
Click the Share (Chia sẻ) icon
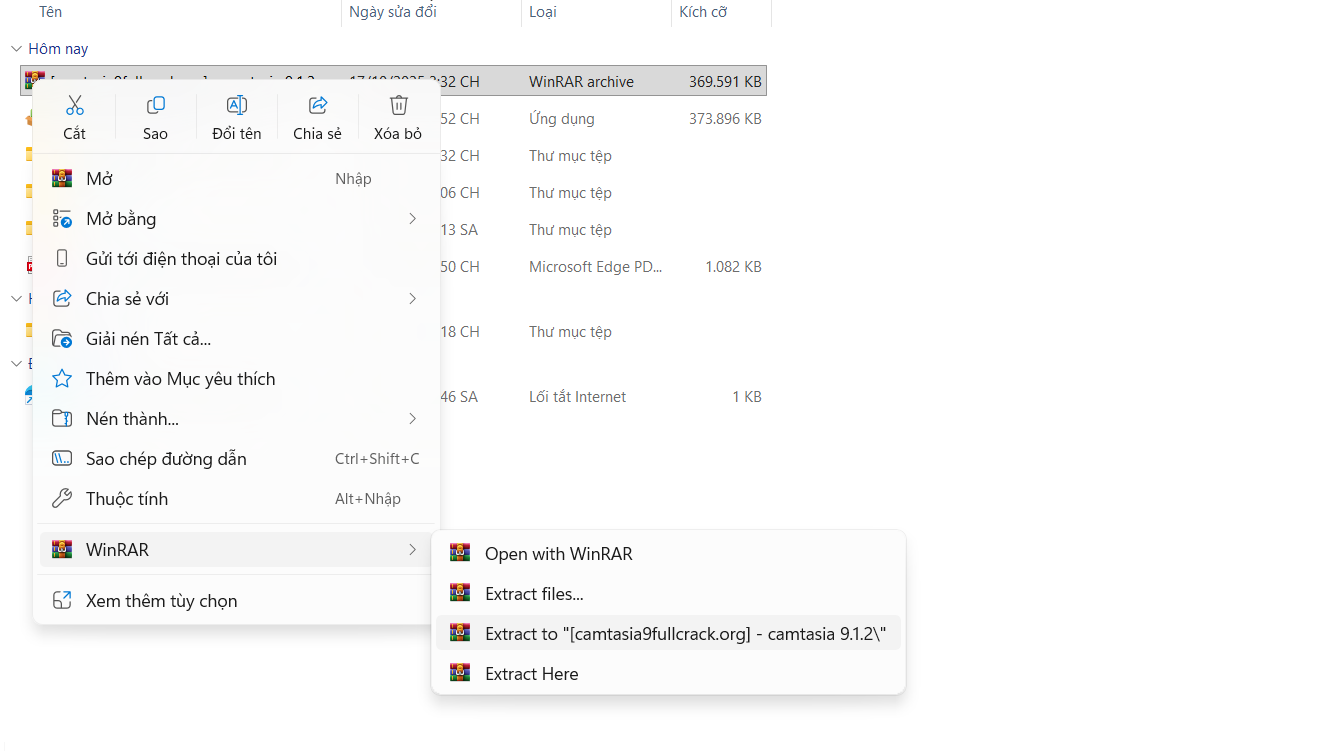318,106
